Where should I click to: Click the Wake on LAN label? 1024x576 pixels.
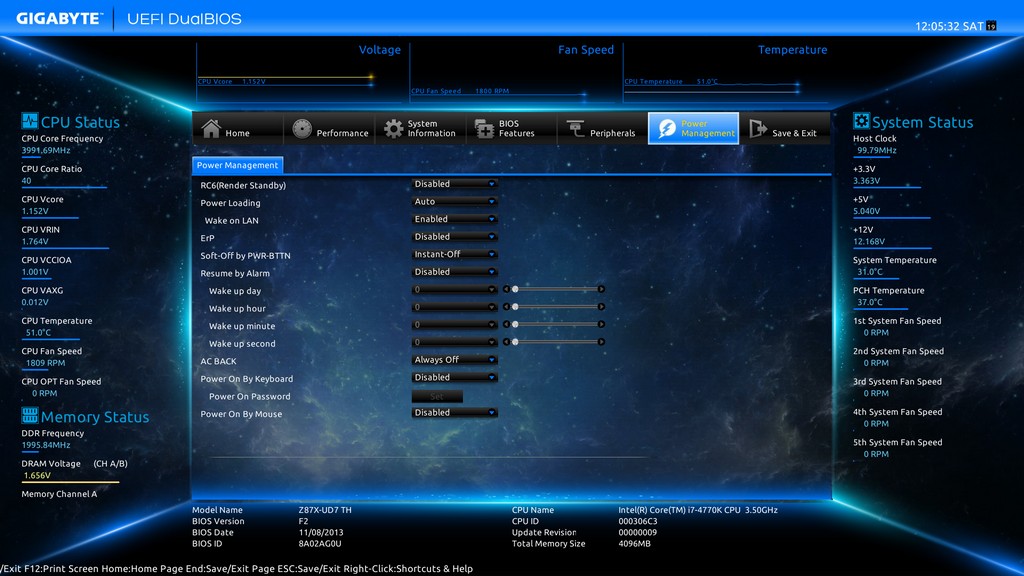point(231,221)
